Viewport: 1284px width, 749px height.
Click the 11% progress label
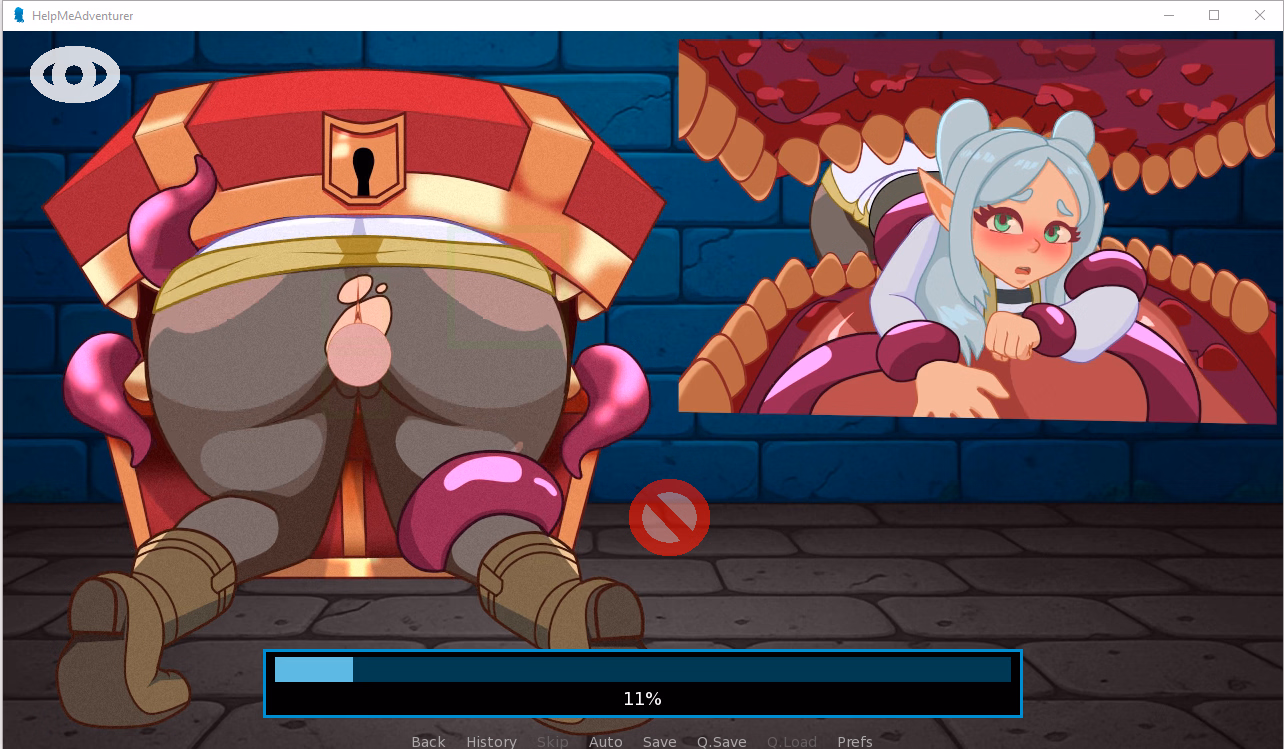(x=642, y=699)
